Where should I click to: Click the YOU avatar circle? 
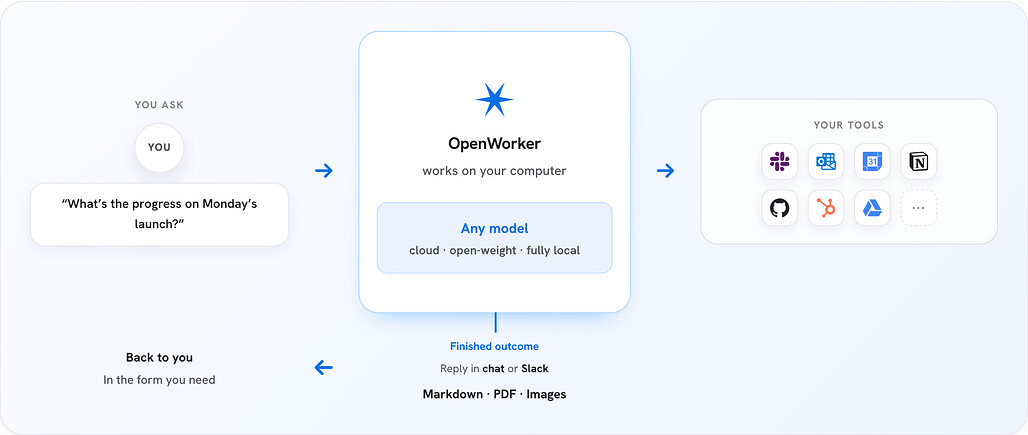[x=159, y=147]
